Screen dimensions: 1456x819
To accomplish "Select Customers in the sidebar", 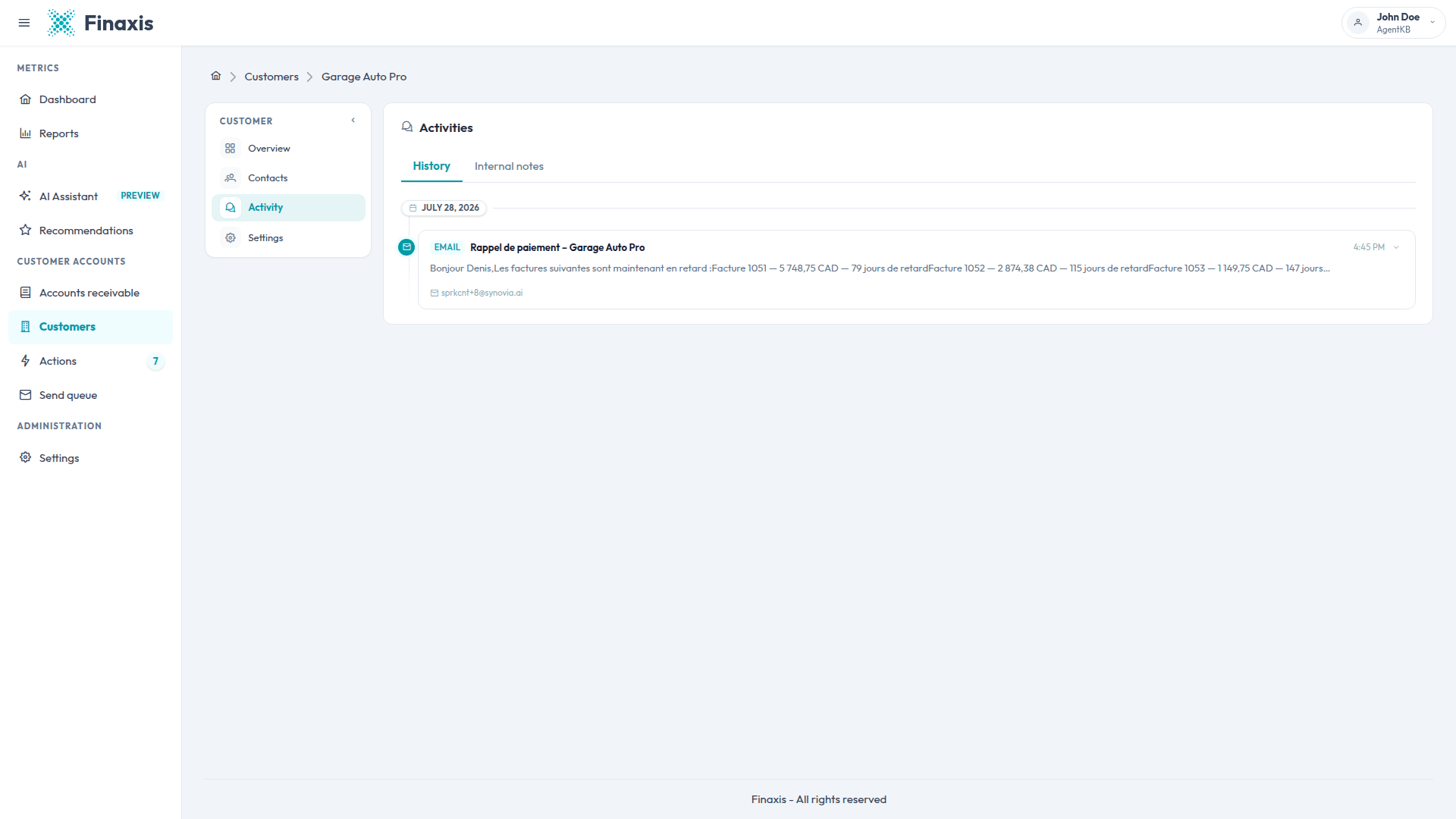I will click(x=90, y=327).
